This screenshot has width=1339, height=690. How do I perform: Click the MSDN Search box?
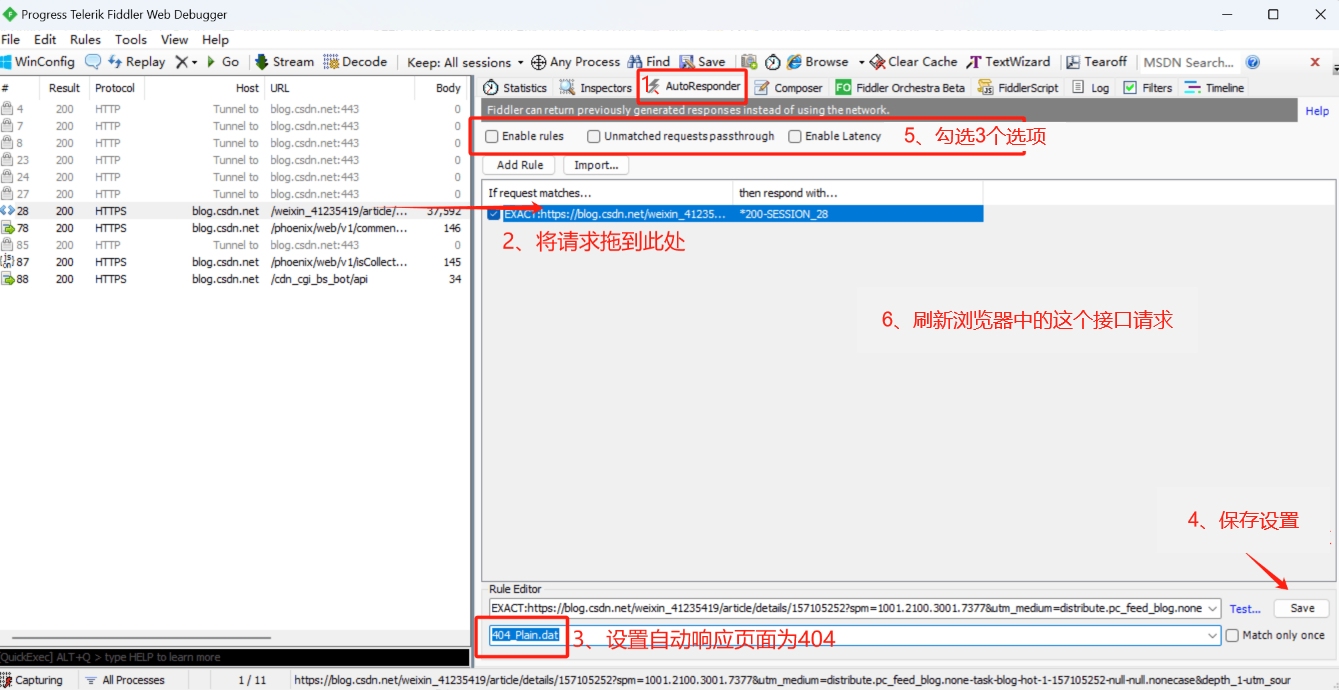[1188, 62]
